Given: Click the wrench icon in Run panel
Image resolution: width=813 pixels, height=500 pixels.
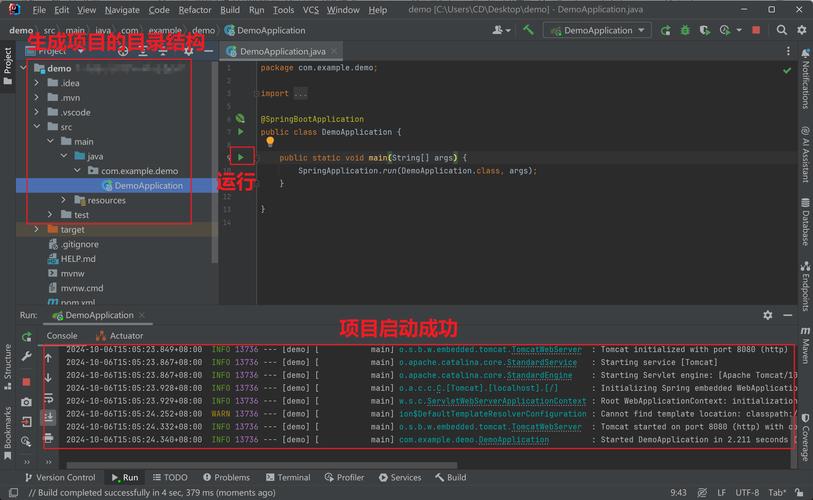Looking at the screenshot, I should [x=26, y=356].
